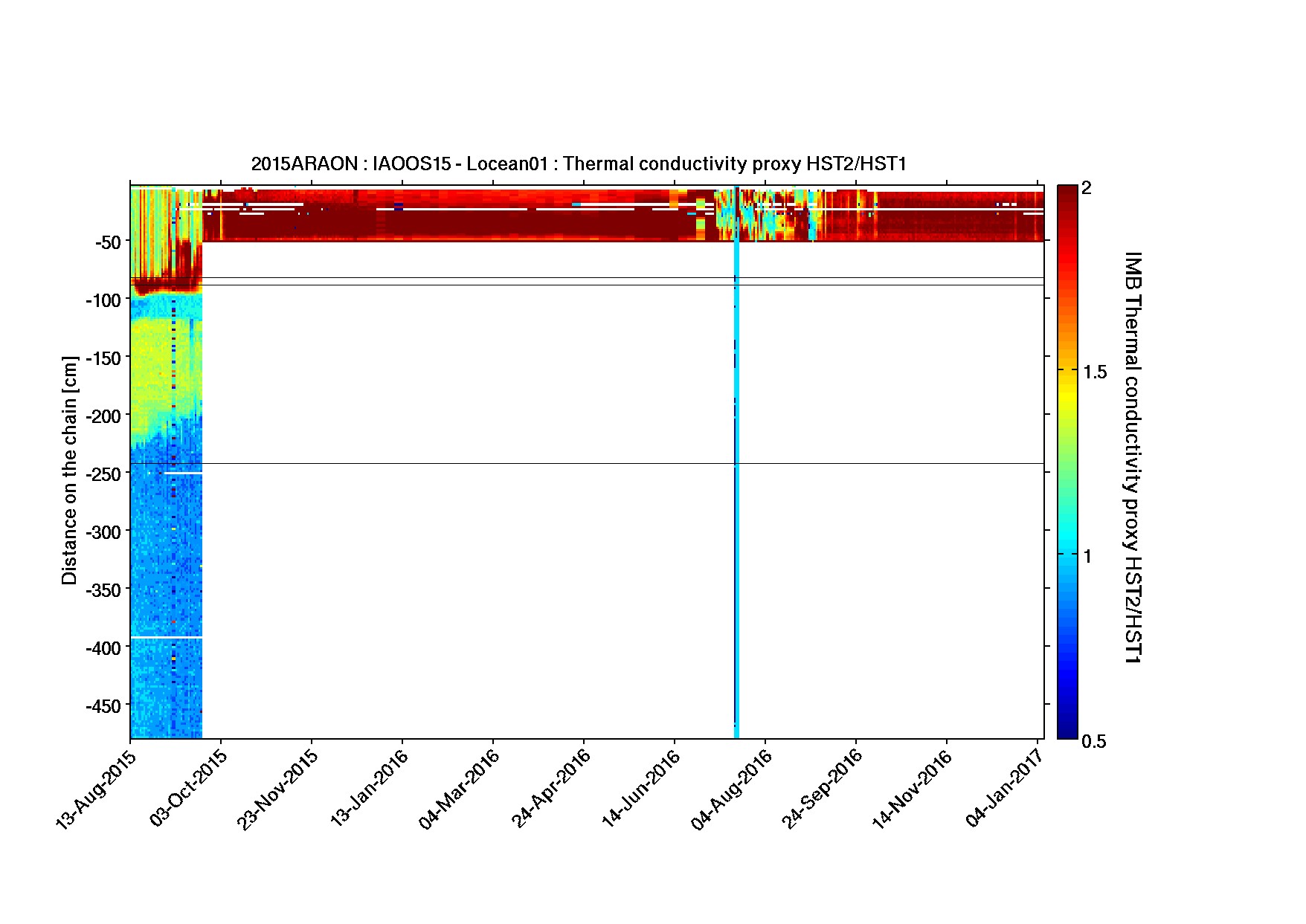Click the dark blue bottom of colorbar
The height and width of the screenshot is (924, 1306).
(1067, 732)
